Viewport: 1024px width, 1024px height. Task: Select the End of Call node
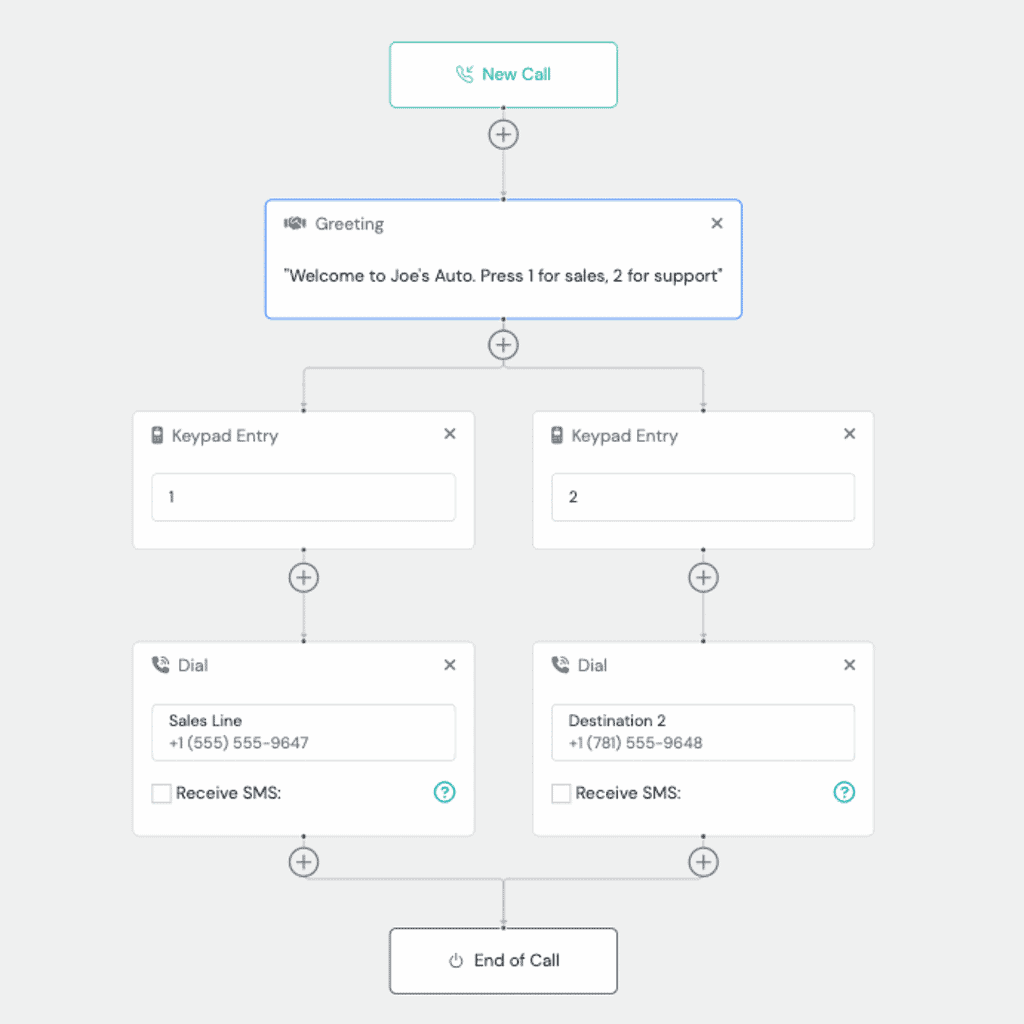pyautogui.click(x=504, y=961)
